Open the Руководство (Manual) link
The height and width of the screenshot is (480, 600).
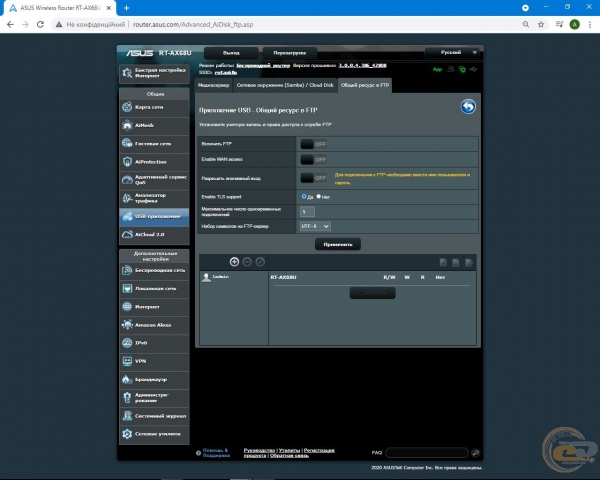point(259,450)
